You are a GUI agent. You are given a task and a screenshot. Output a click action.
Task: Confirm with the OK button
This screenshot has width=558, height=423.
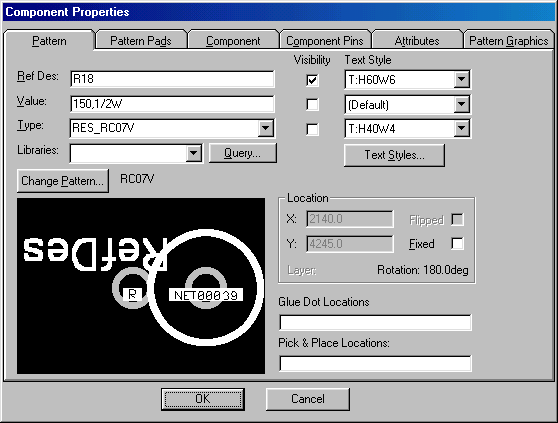(x=203, y=399)
